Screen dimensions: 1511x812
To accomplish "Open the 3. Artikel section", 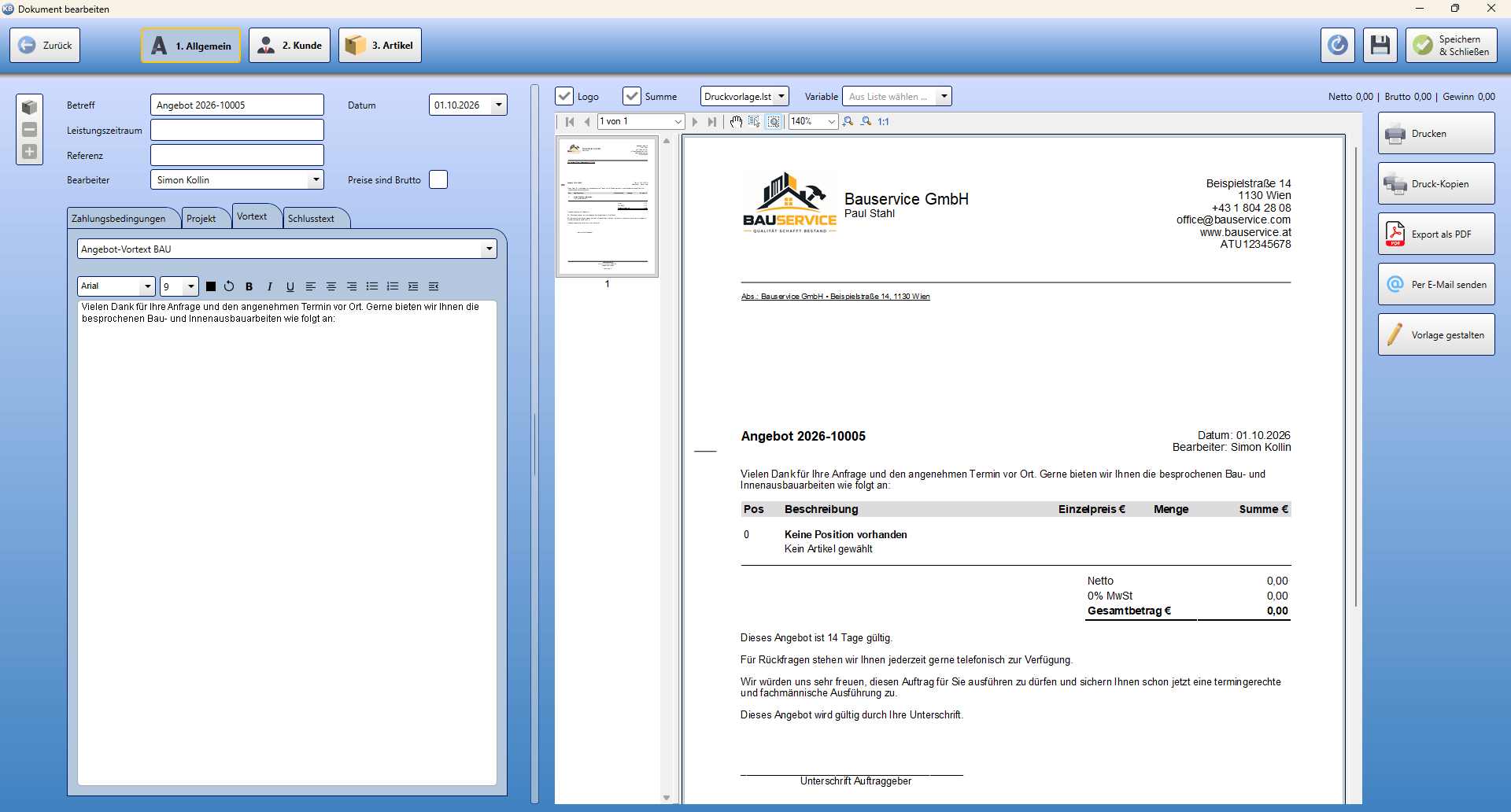I will [380, 45].
